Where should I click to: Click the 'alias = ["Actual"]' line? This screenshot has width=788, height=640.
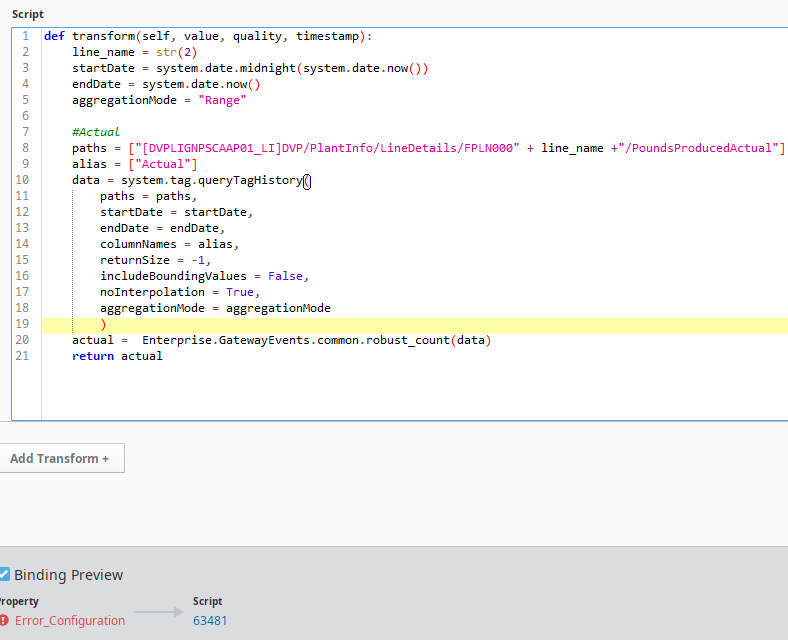[x=135, y=164]
